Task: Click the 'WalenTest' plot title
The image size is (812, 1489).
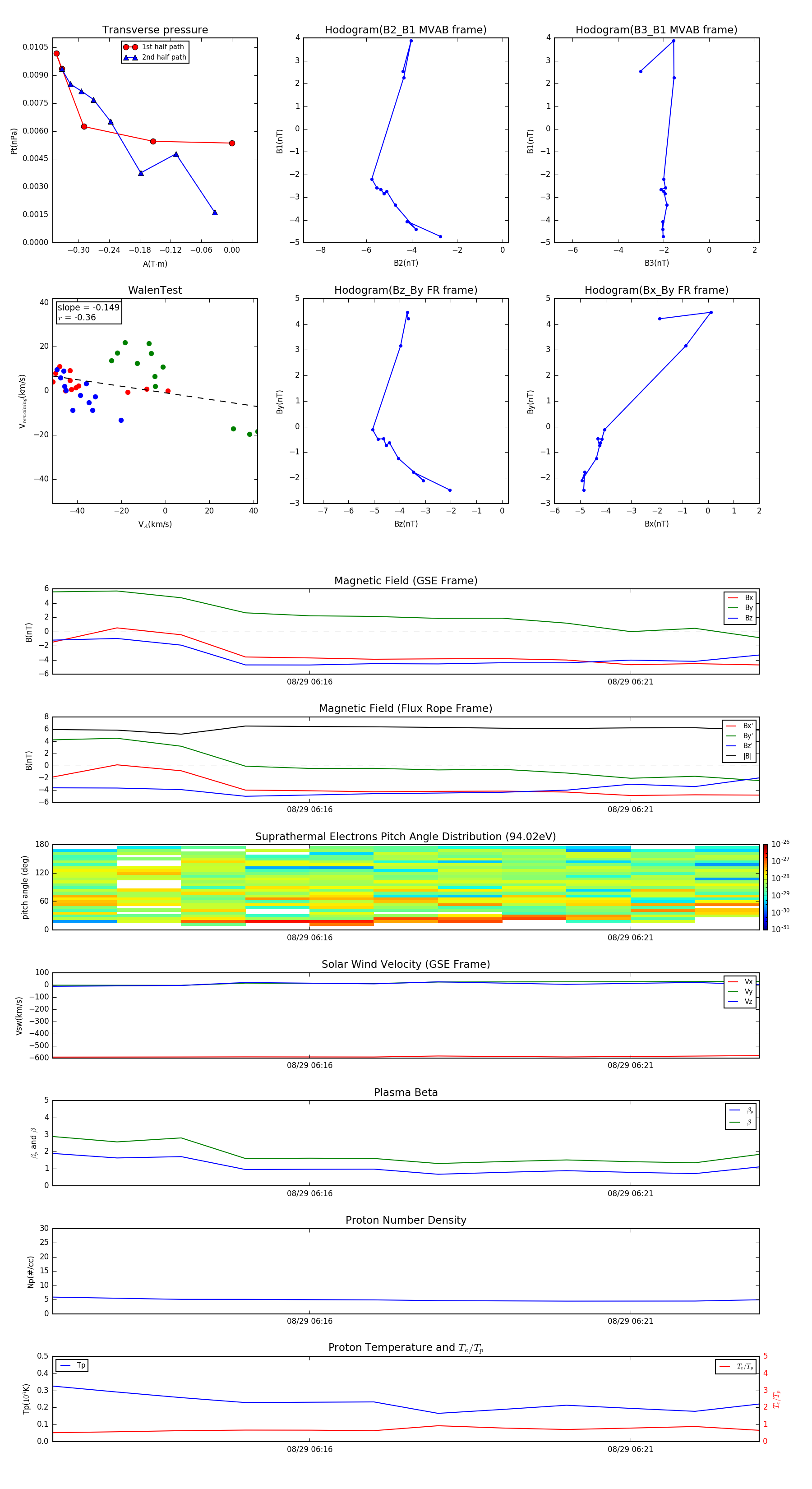Action: pos(155,290)
